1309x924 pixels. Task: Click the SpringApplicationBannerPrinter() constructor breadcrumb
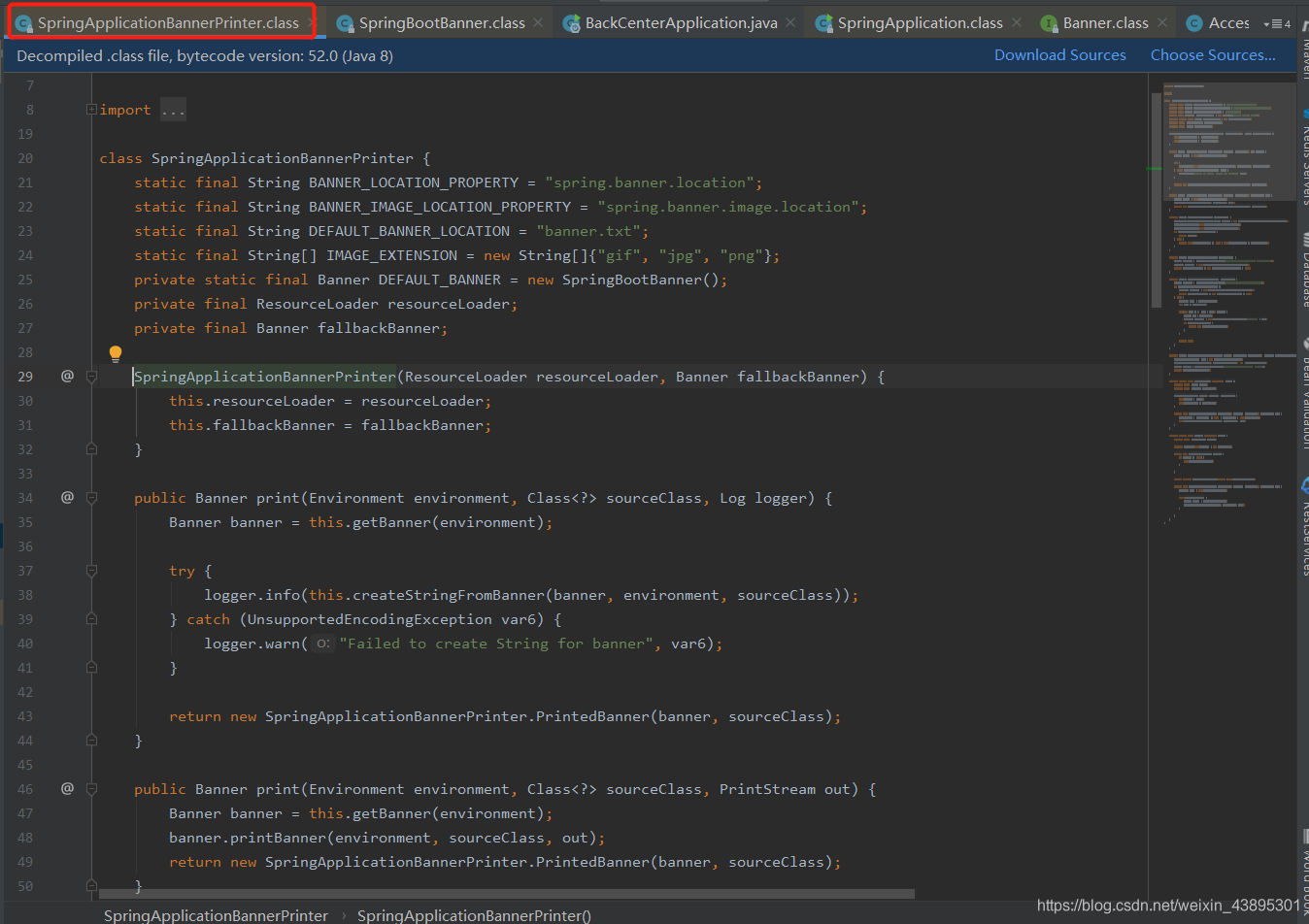(474, 915)
